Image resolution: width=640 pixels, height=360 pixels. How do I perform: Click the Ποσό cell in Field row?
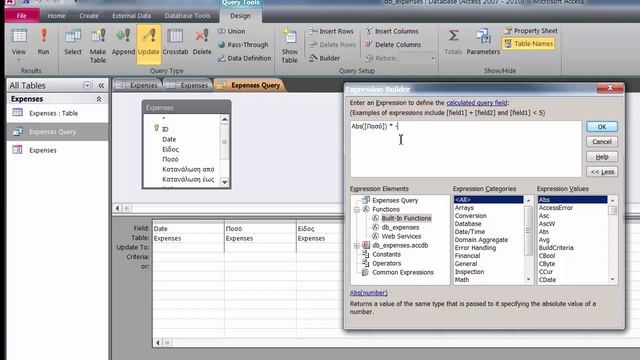[x=260, y=229]
